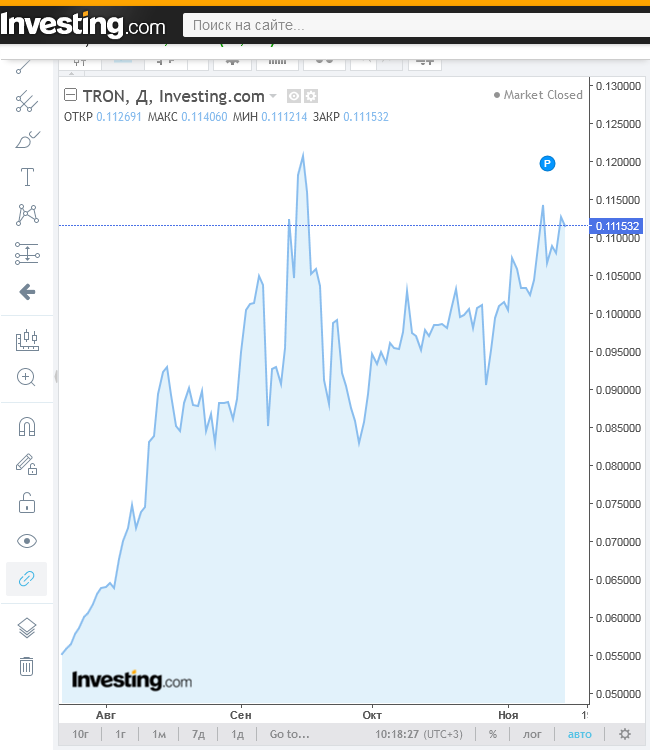Collapse the TRON legend with minus box

(70, 95)
